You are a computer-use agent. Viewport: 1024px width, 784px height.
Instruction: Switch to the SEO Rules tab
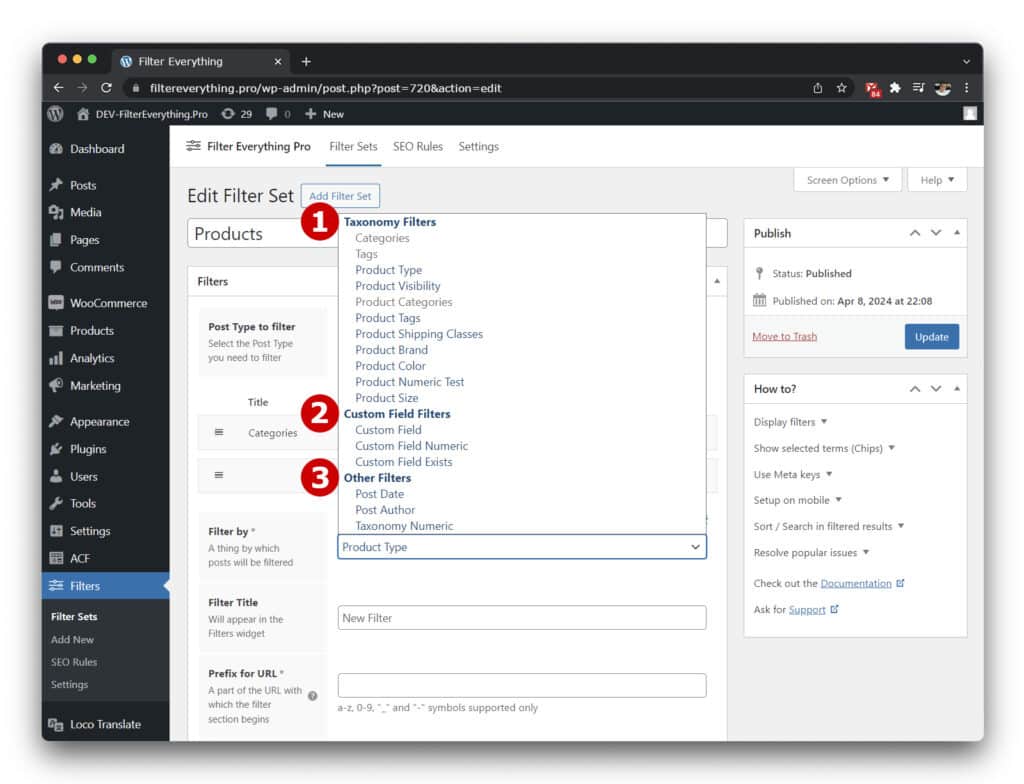418,146
